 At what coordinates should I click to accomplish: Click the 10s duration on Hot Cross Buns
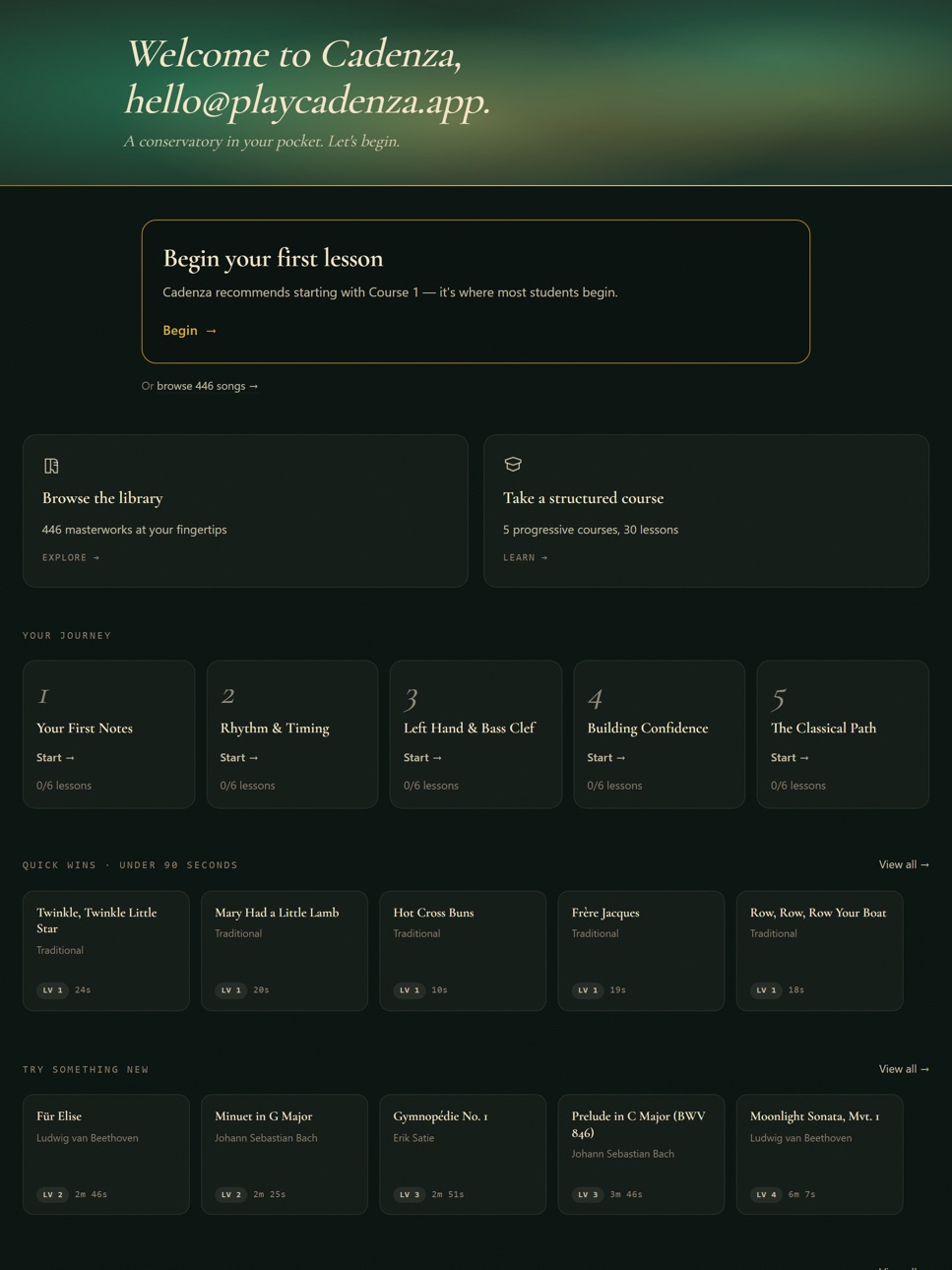(x=439, y=990)
